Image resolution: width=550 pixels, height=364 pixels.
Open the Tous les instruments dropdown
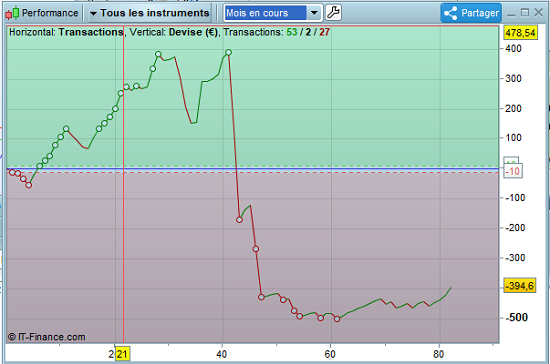tap(149, 13)
